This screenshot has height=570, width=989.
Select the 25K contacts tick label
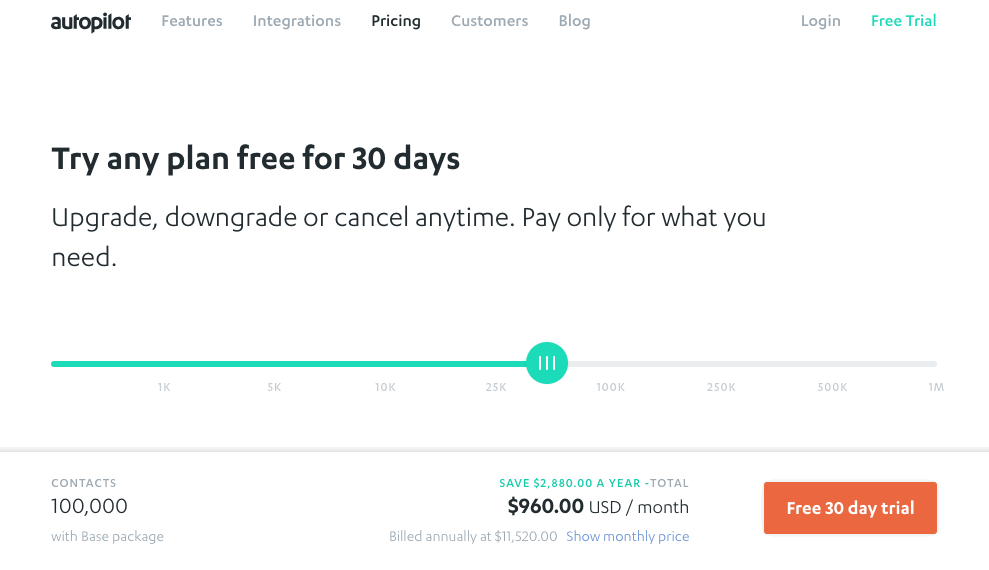pyautogui.click(x=496, y=387)
